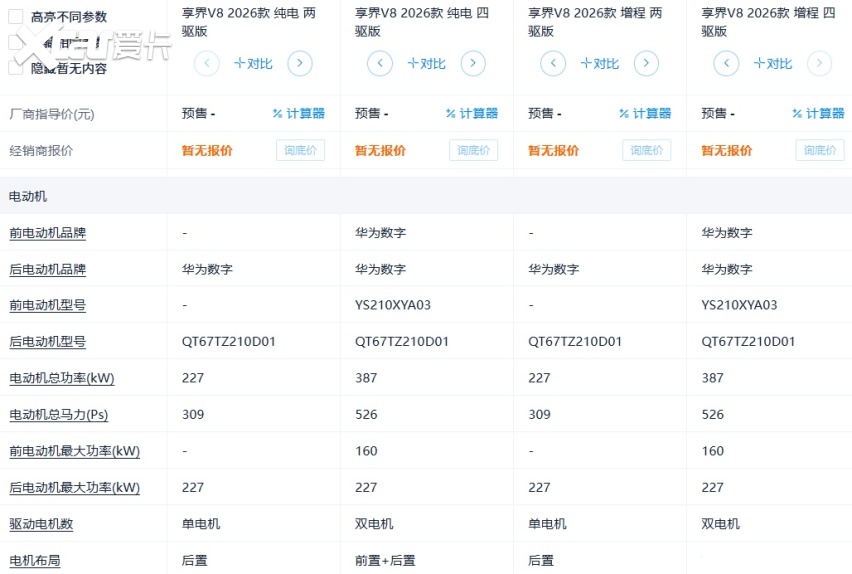Viewport: 852px width, 574px height.
Task: Click 526 horsepower in 增程 四驱版 column
Action: click(712, 415)
